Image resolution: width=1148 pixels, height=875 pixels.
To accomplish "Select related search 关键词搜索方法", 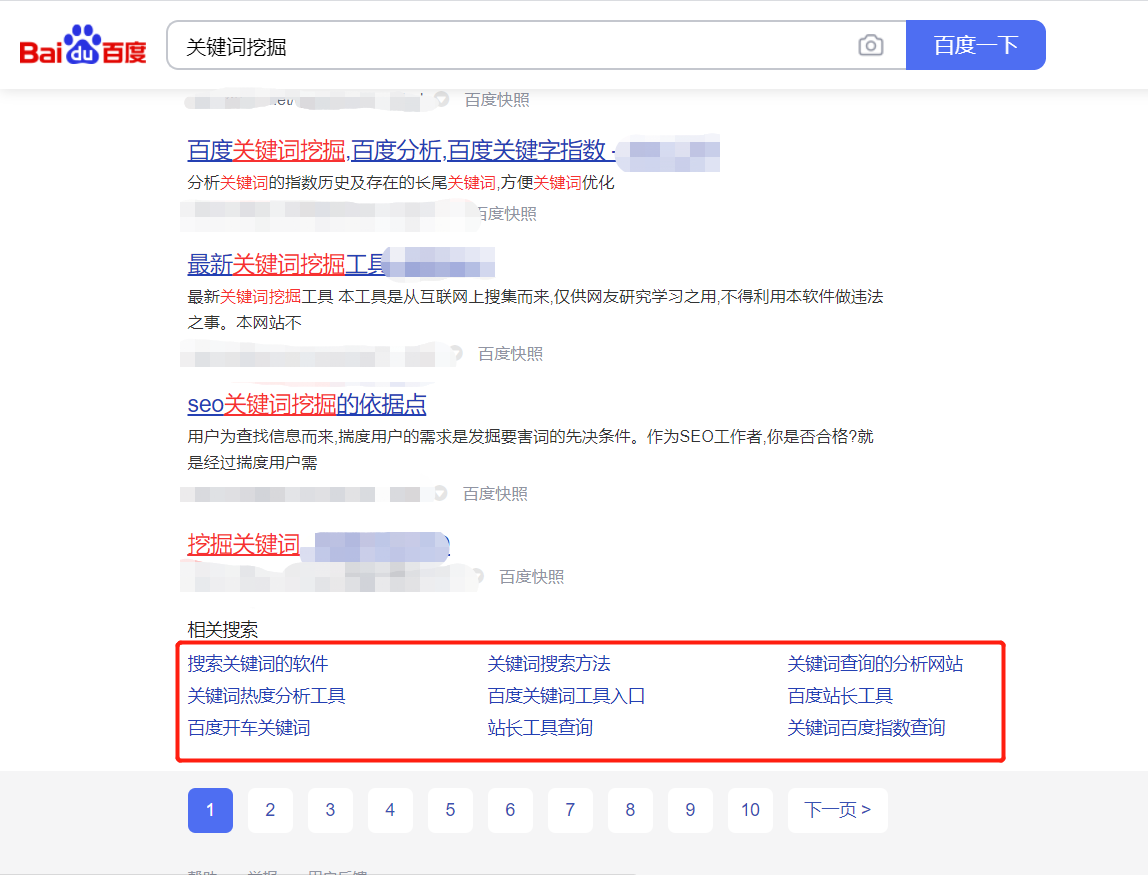I will pos(549,664).
